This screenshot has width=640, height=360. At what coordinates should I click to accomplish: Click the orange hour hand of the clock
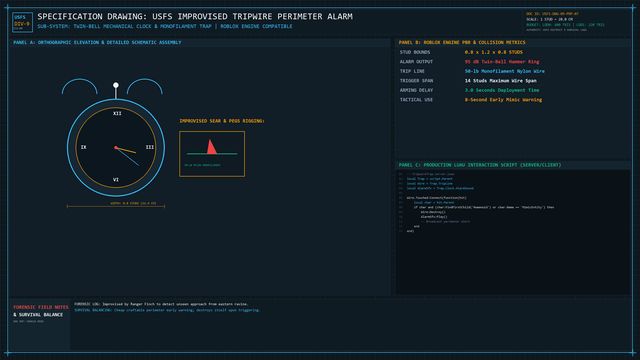tap(126, 150)
